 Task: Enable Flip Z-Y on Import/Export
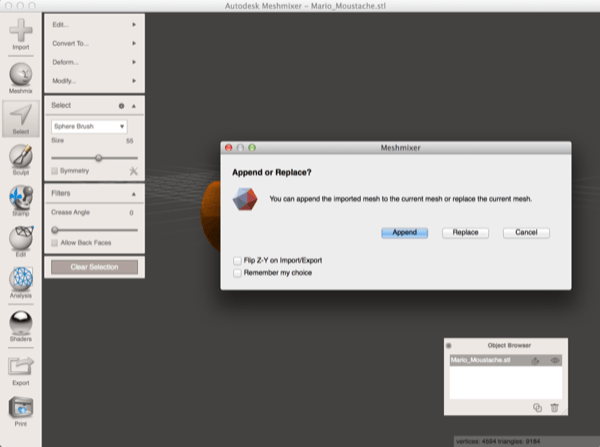[236, 260]
